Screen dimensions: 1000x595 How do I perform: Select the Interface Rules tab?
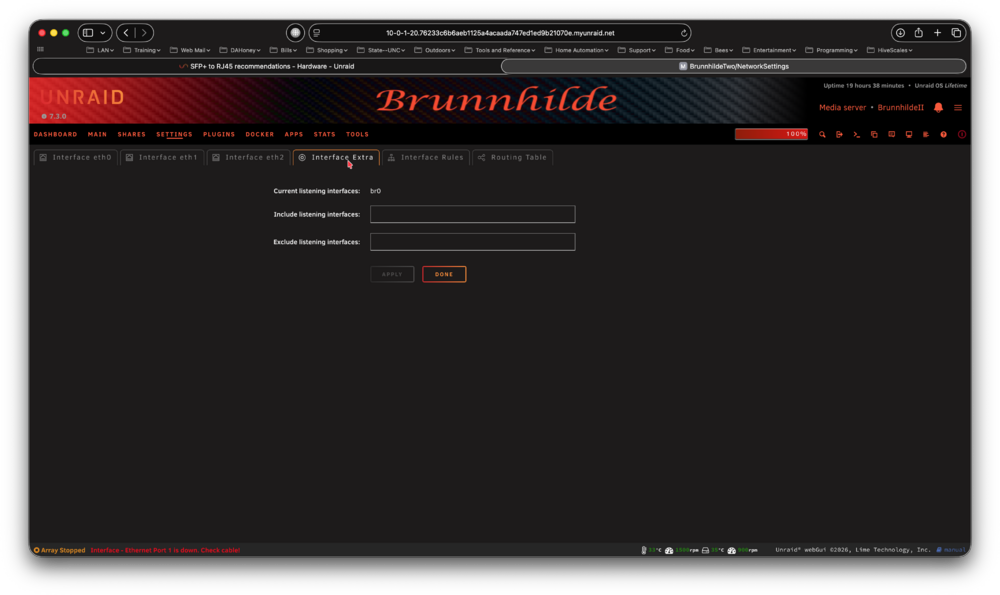(x=426, y=158)
